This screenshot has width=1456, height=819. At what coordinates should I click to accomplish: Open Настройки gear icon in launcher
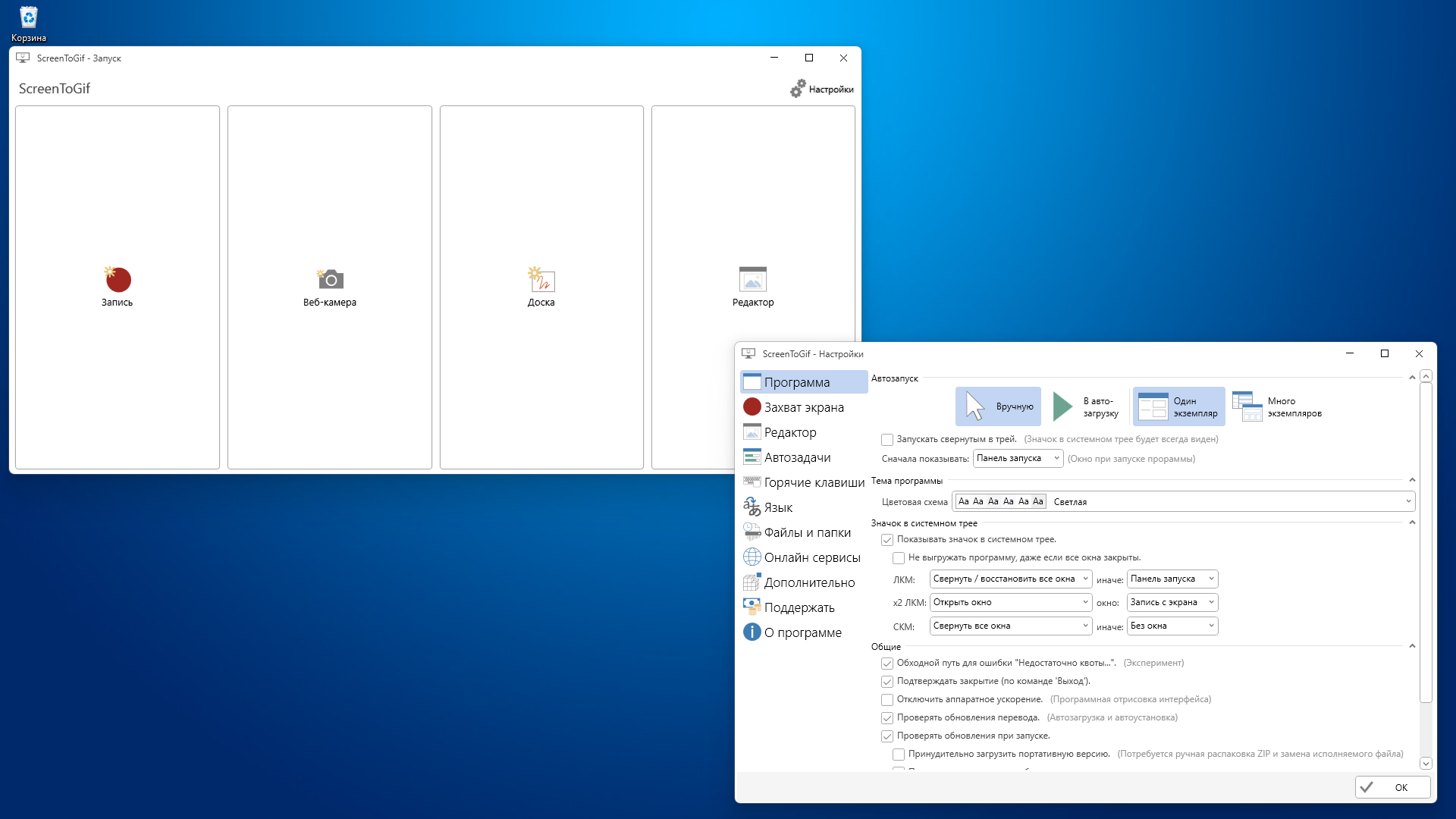pyautogui.click(x=799, y=89)
